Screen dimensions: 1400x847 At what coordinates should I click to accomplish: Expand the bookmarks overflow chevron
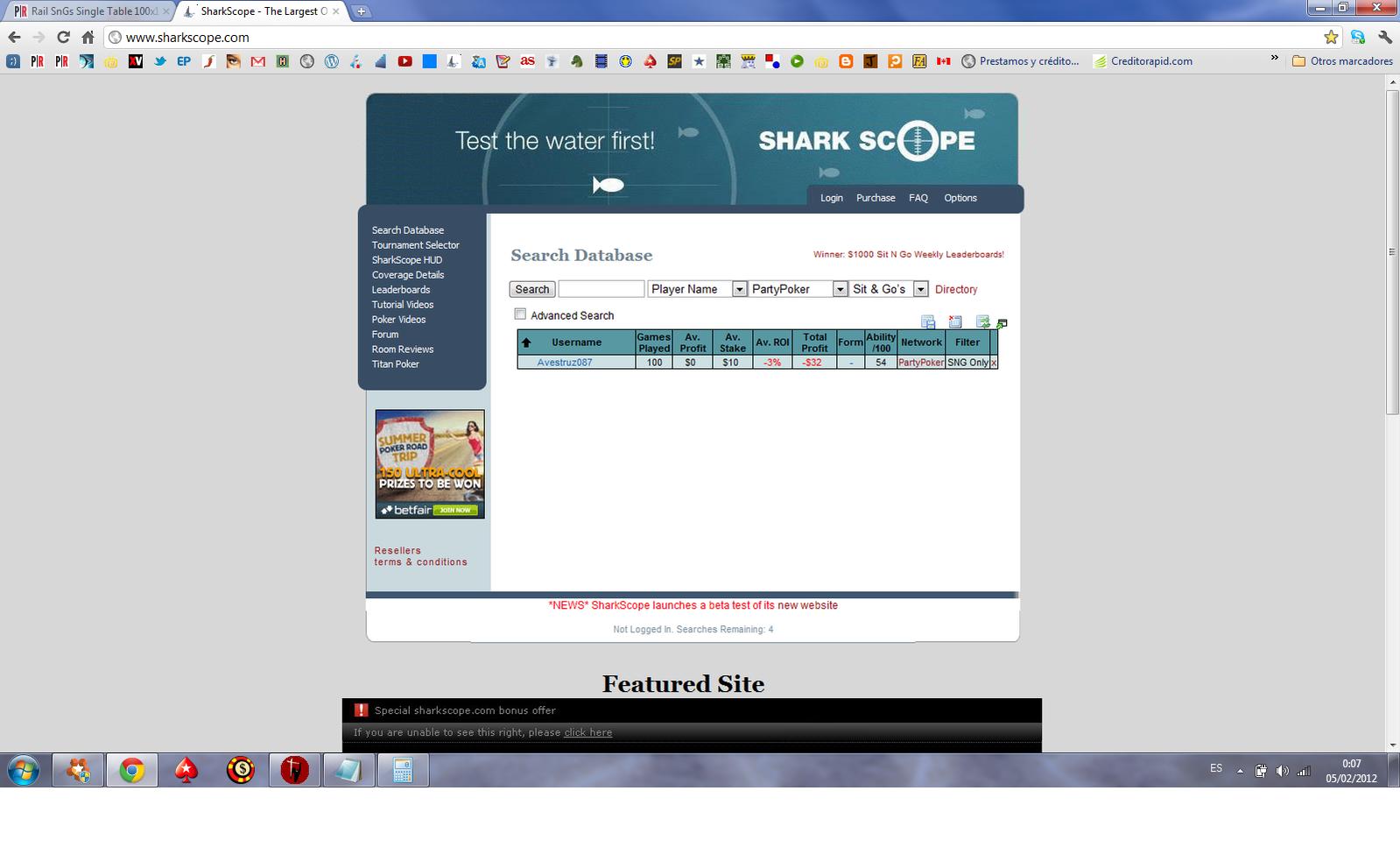coord(1274,60)
